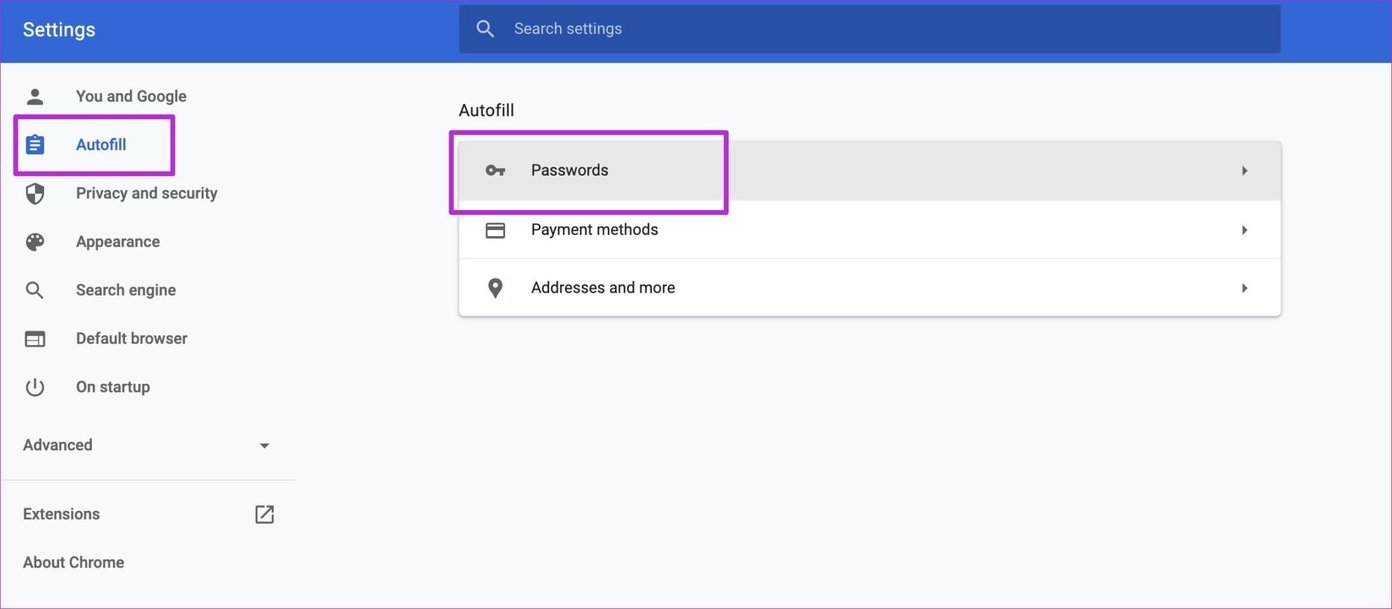The width and height of the screenshot is (1392, 609).
Task: Open the Addresses and more entry
Action: 869,288
